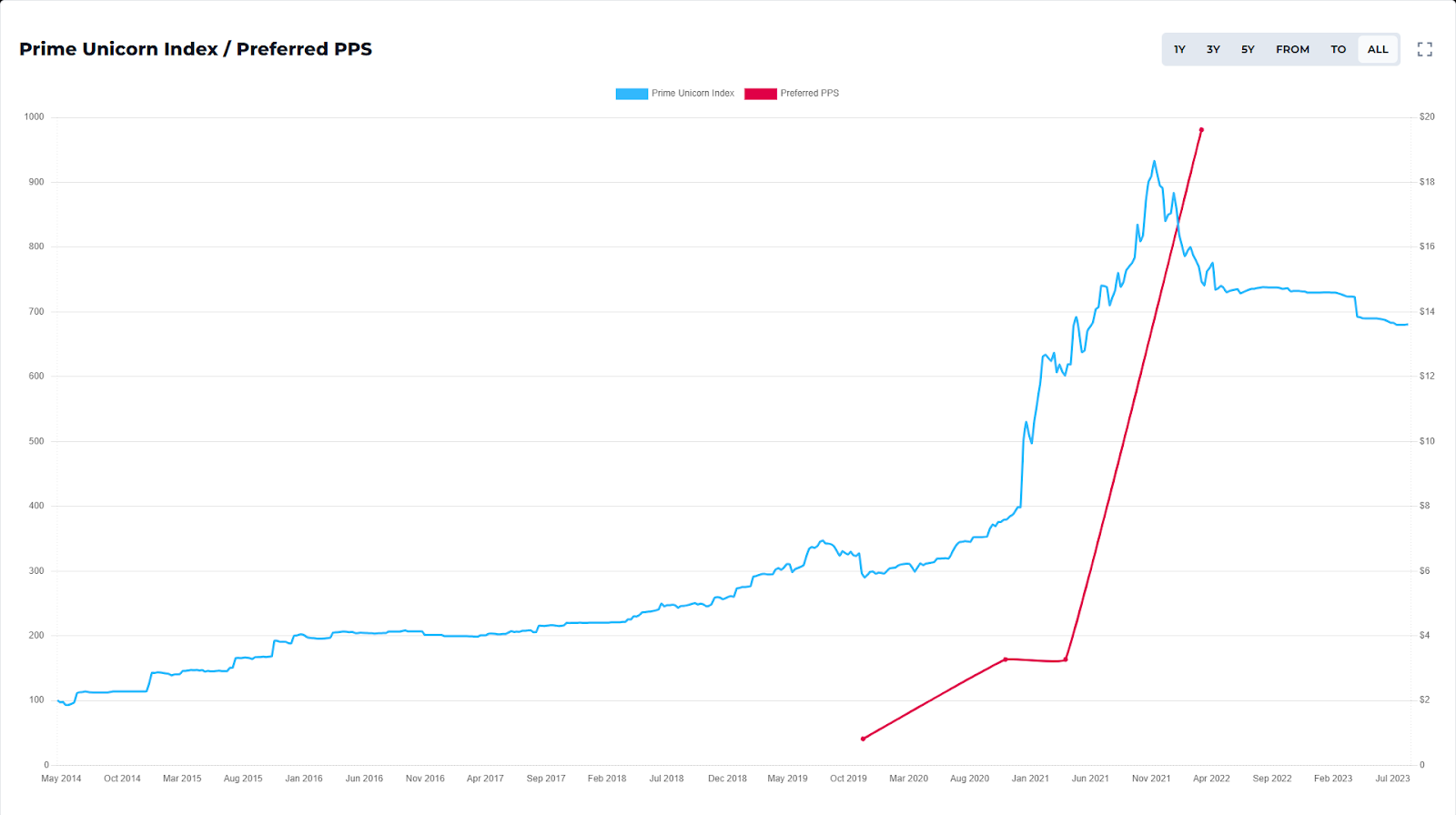The image size is (1456, 815).
Task: Click the $10 right axis value
Action: (1427, 441)
